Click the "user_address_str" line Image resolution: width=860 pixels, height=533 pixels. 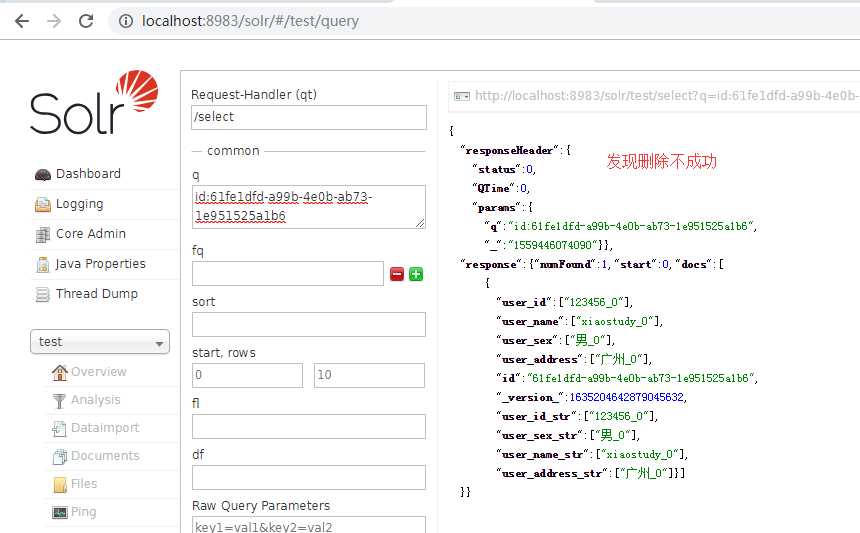(591, 473)
